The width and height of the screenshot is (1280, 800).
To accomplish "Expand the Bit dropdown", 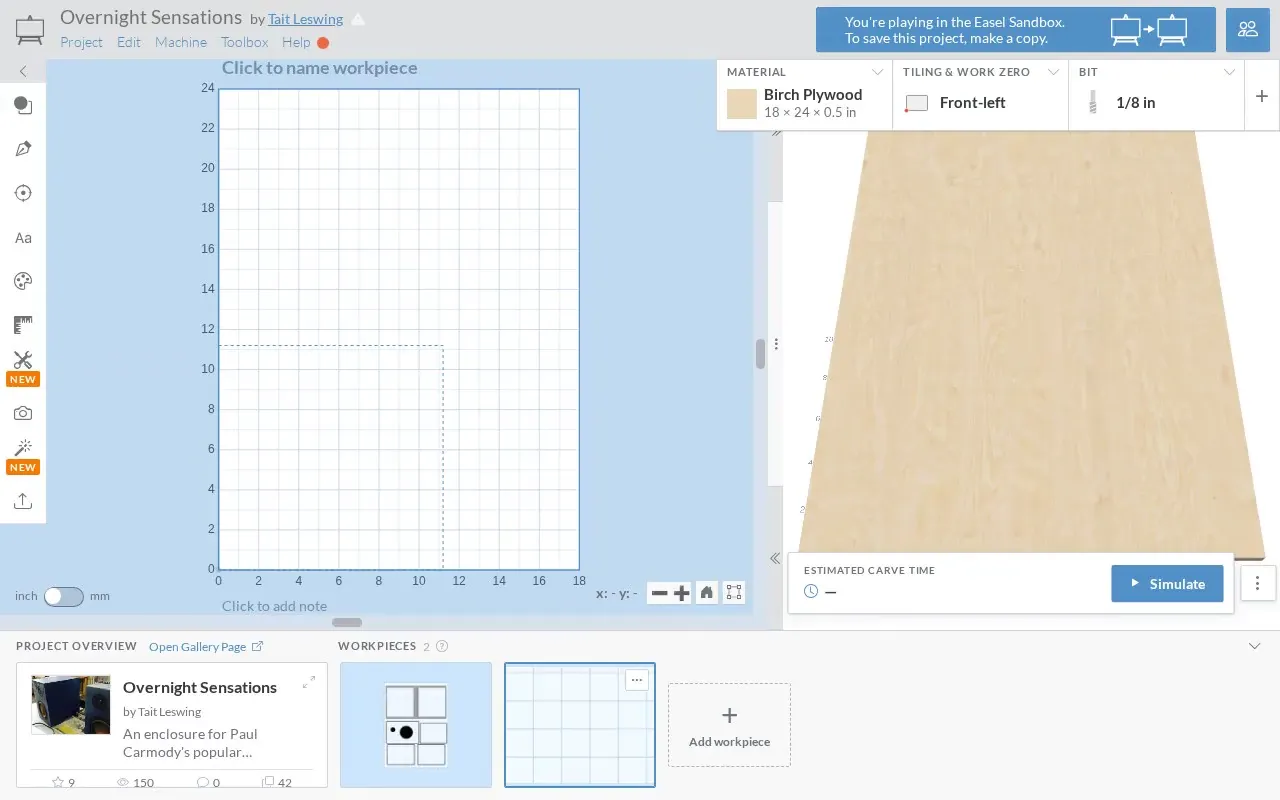I will (1229, 72).
